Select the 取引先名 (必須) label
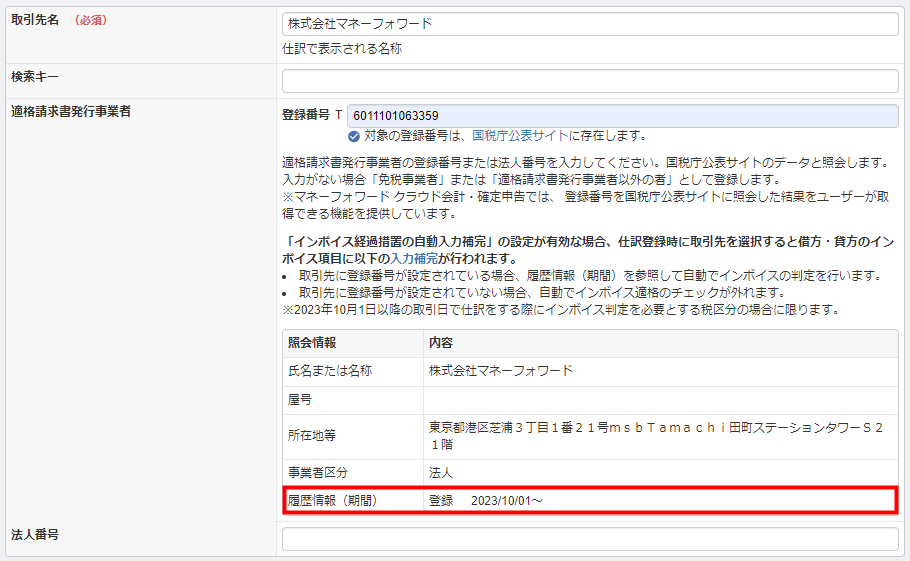Viewport: 910px width, 561px height. (x=59, y=20)
